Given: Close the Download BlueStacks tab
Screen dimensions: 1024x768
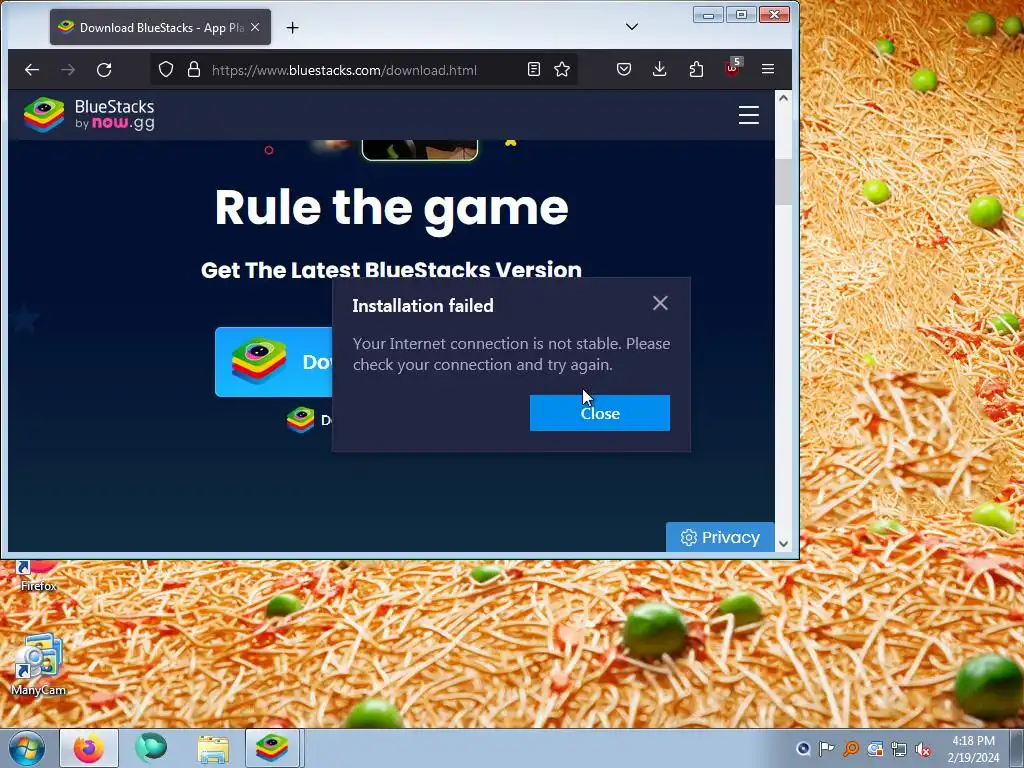Looking at the screenshot, I should pyautogui.click(x=255, y=27).
